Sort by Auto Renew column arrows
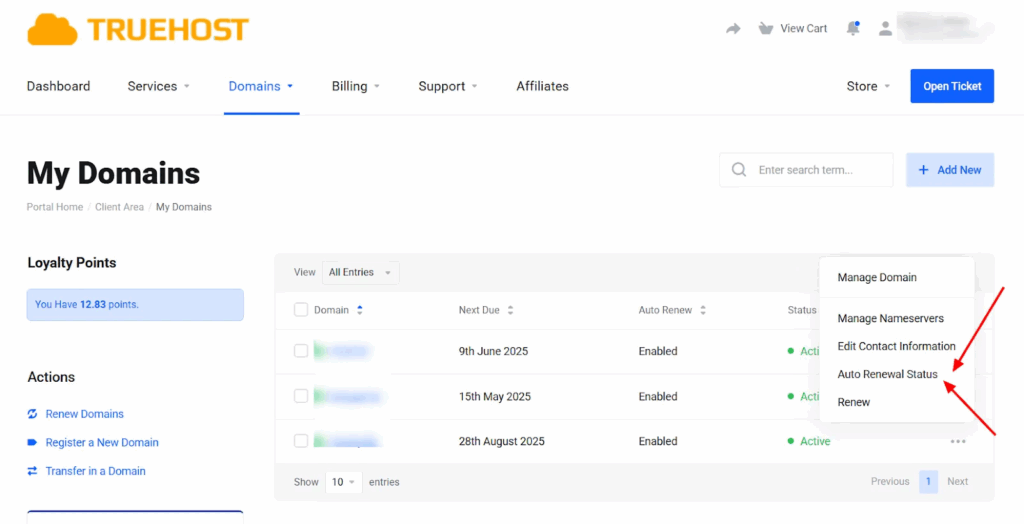The width and height of the screenshot is (1024, 524). [703, 310]
